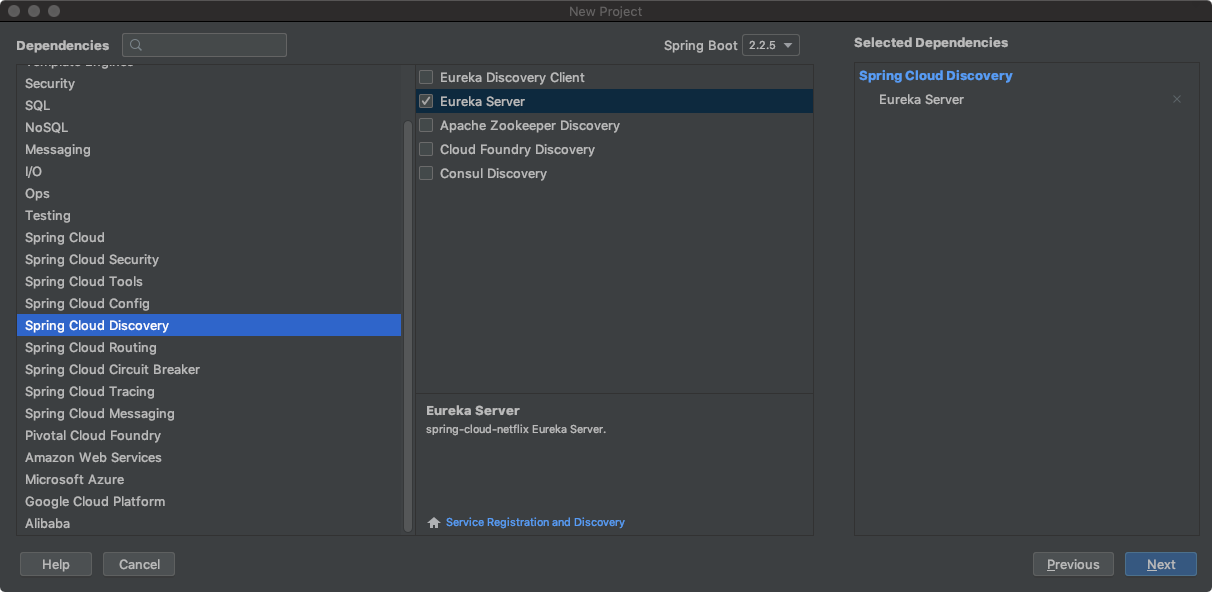Select the Security dependency category
This screenshot has width=1212, height=592.
click(50, 83)
